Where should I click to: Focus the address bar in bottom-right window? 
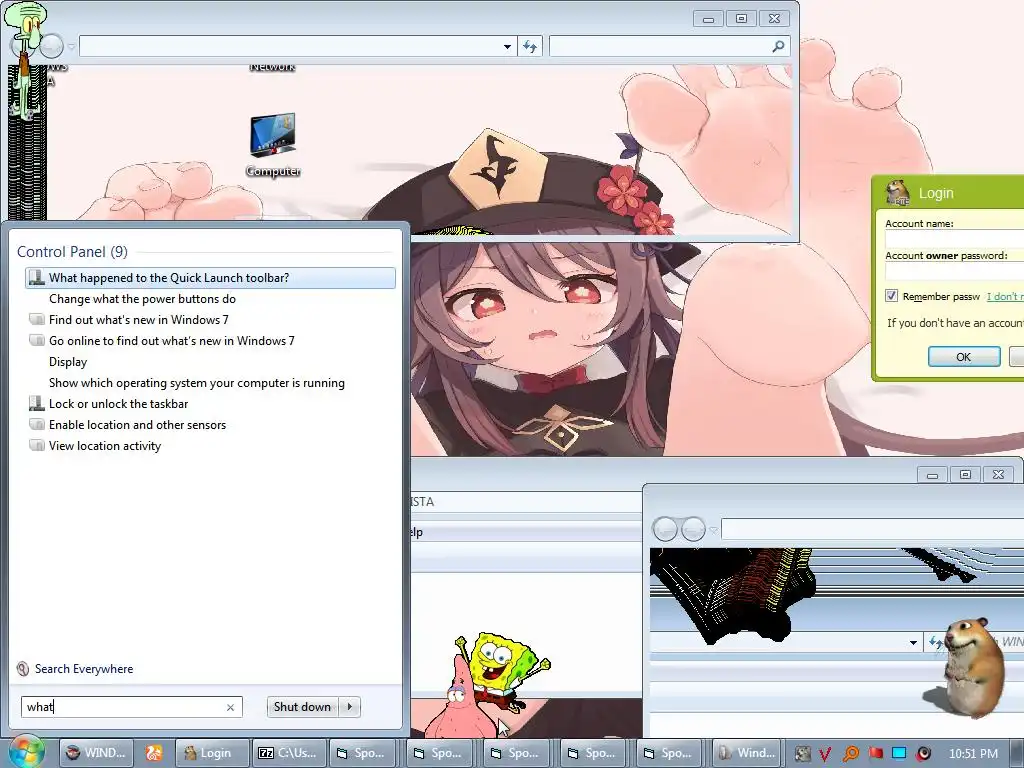pos(872,529)
